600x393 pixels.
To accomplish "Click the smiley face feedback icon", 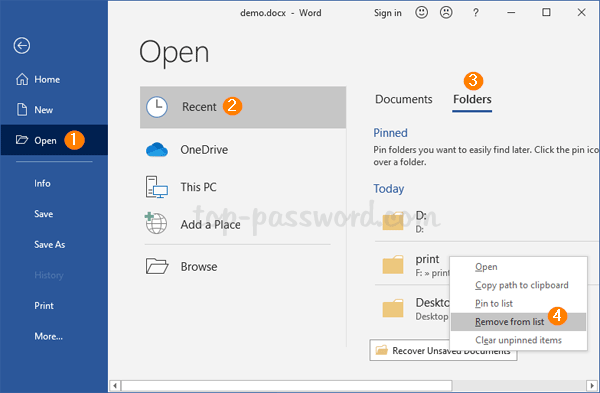I will pos(421,13).
